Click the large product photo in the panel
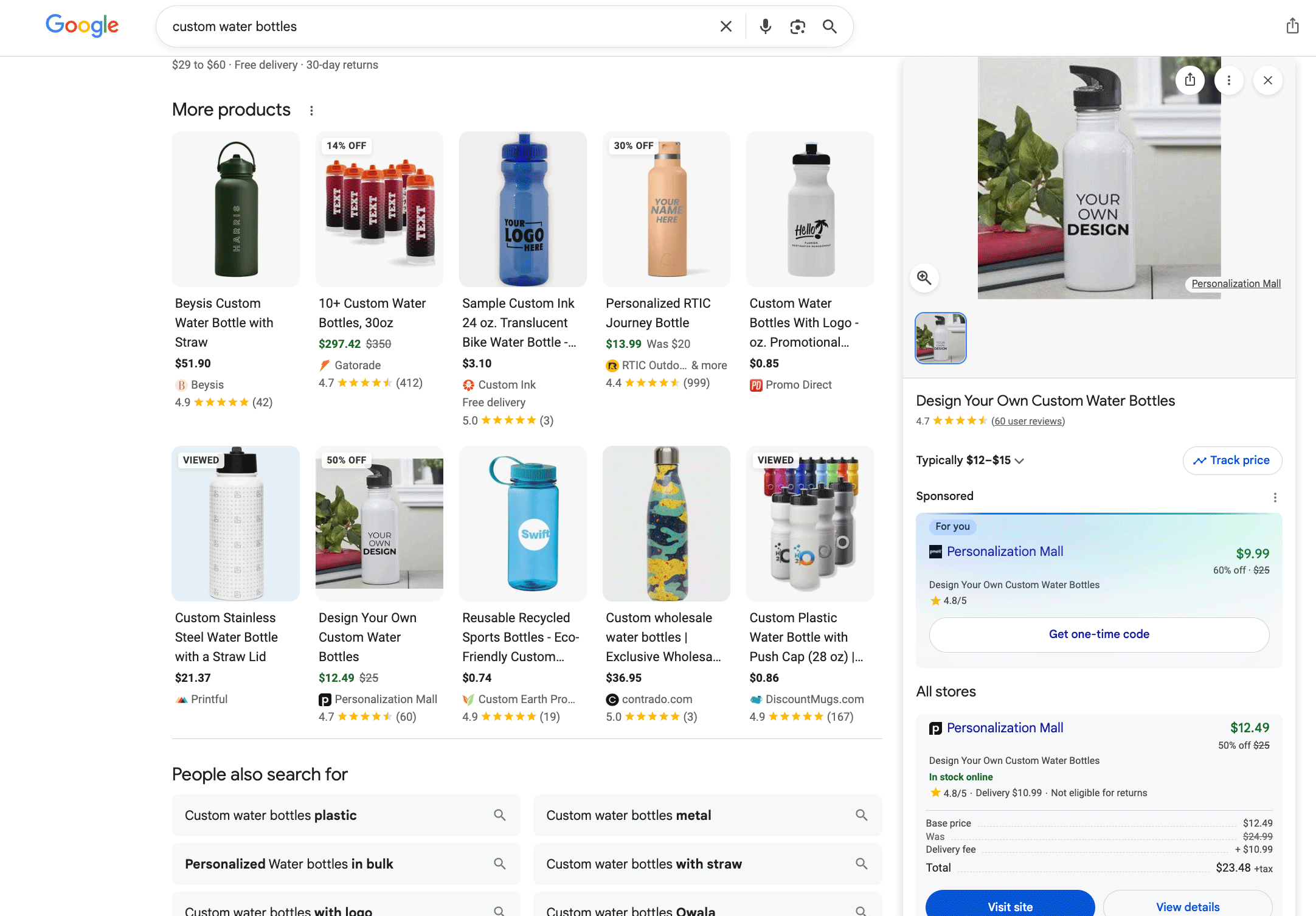The image size is (1316, 916). tap(1099, 178)
